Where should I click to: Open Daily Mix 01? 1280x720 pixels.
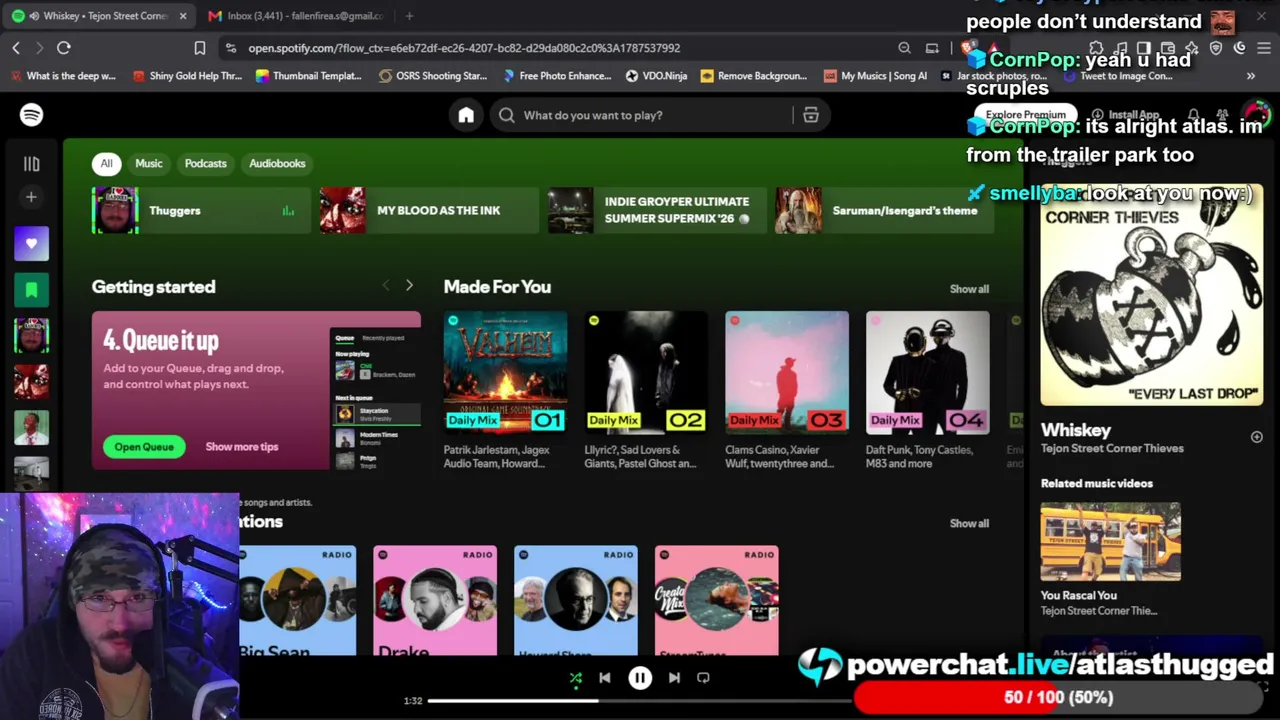pyautogui.click(x=505, y=390)
